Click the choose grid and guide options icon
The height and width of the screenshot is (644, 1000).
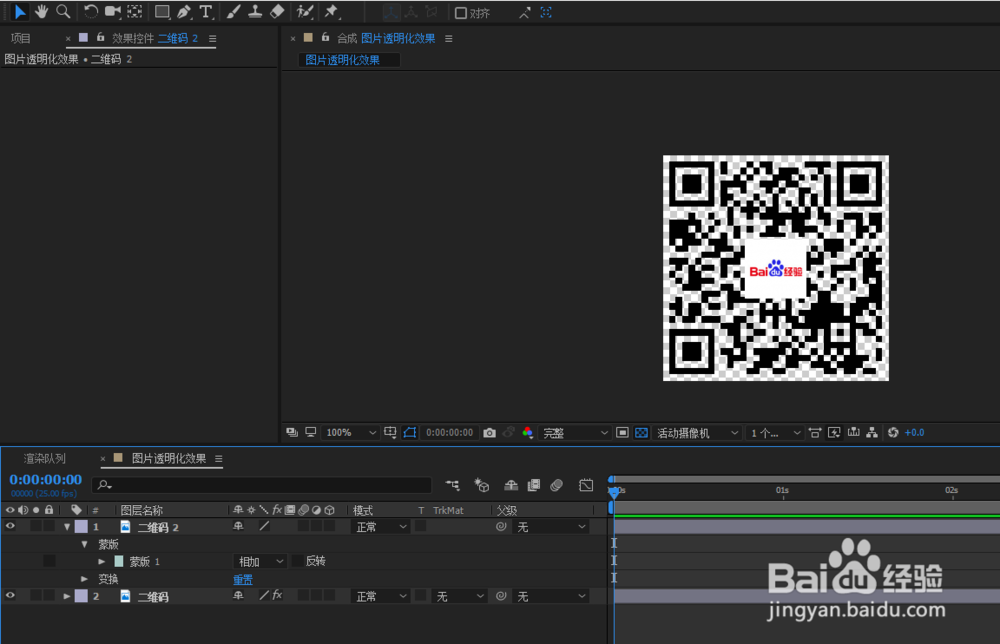(390, 433)
